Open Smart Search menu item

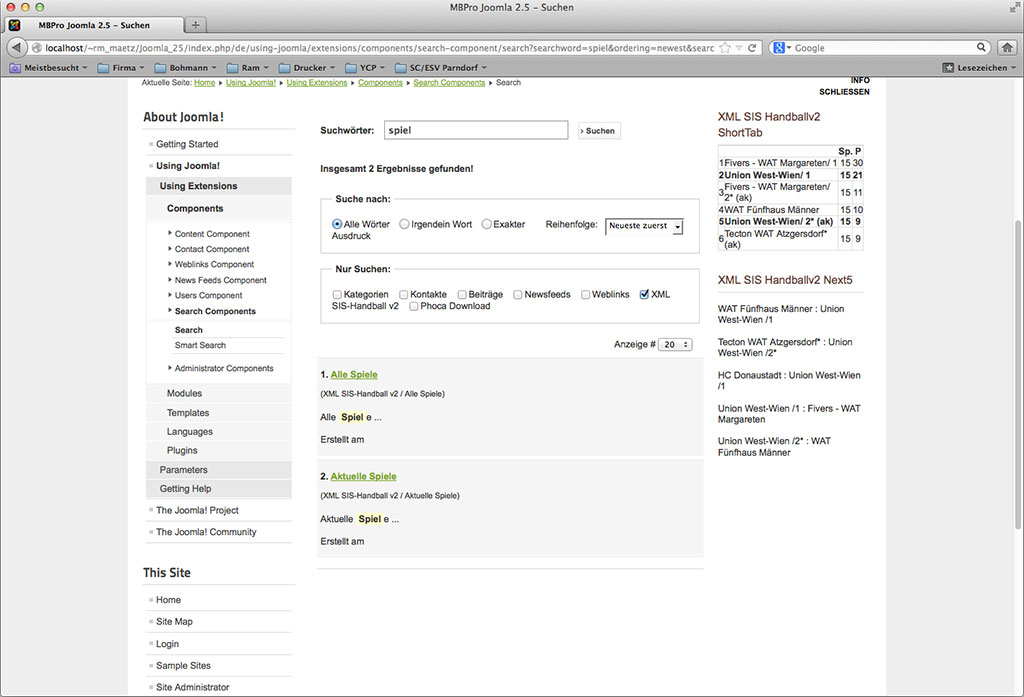click(200, 345)
